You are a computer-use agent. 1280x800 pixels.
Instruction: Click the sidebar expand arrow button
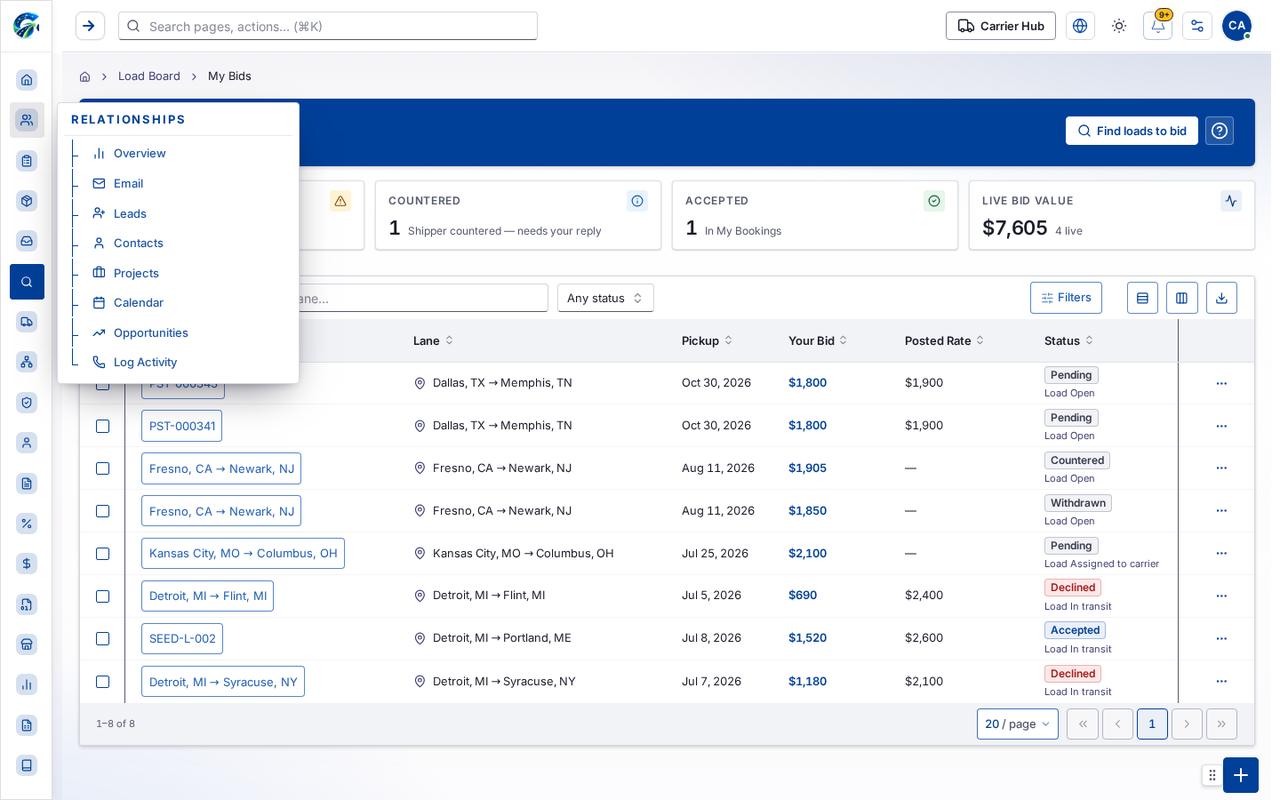[x=89, y=26]
